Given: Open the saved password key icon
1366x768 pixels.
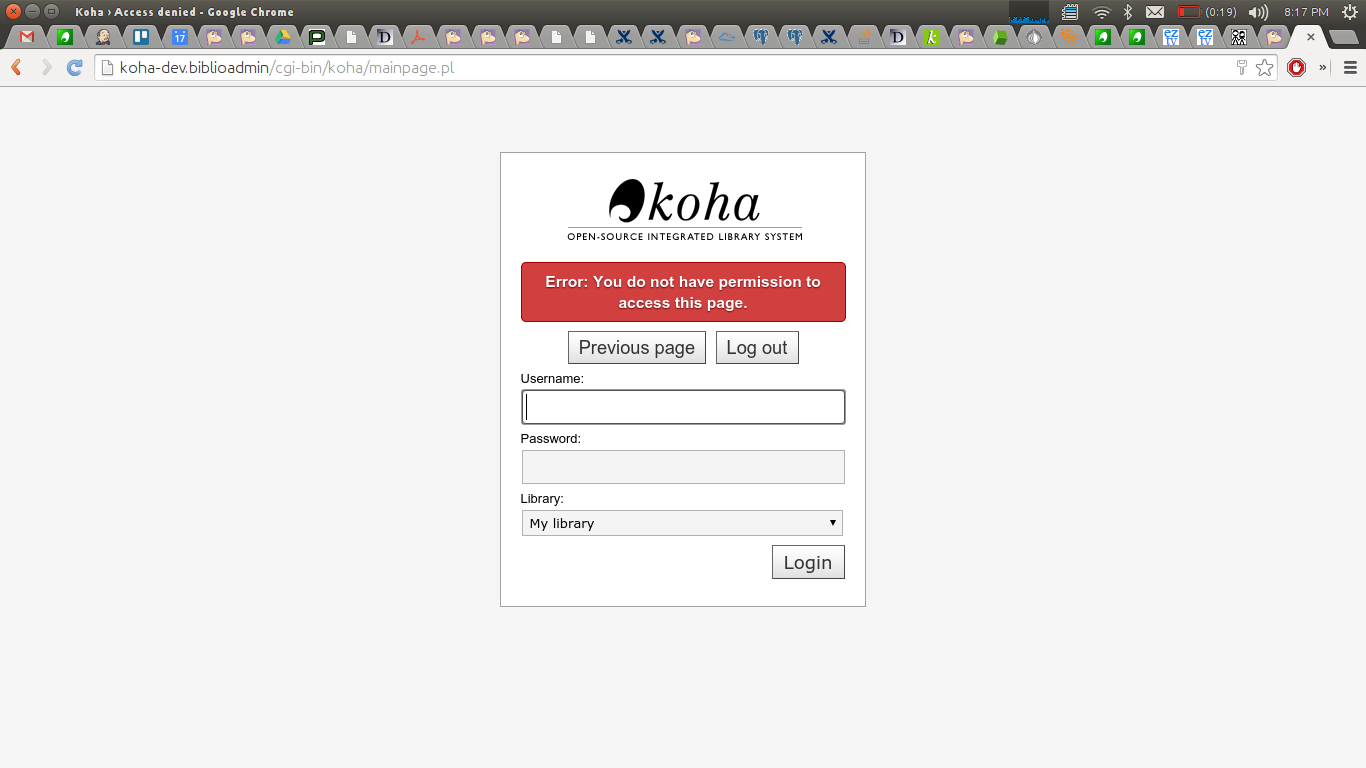Looking at the screenshot, I should [x=1242, y=68].
